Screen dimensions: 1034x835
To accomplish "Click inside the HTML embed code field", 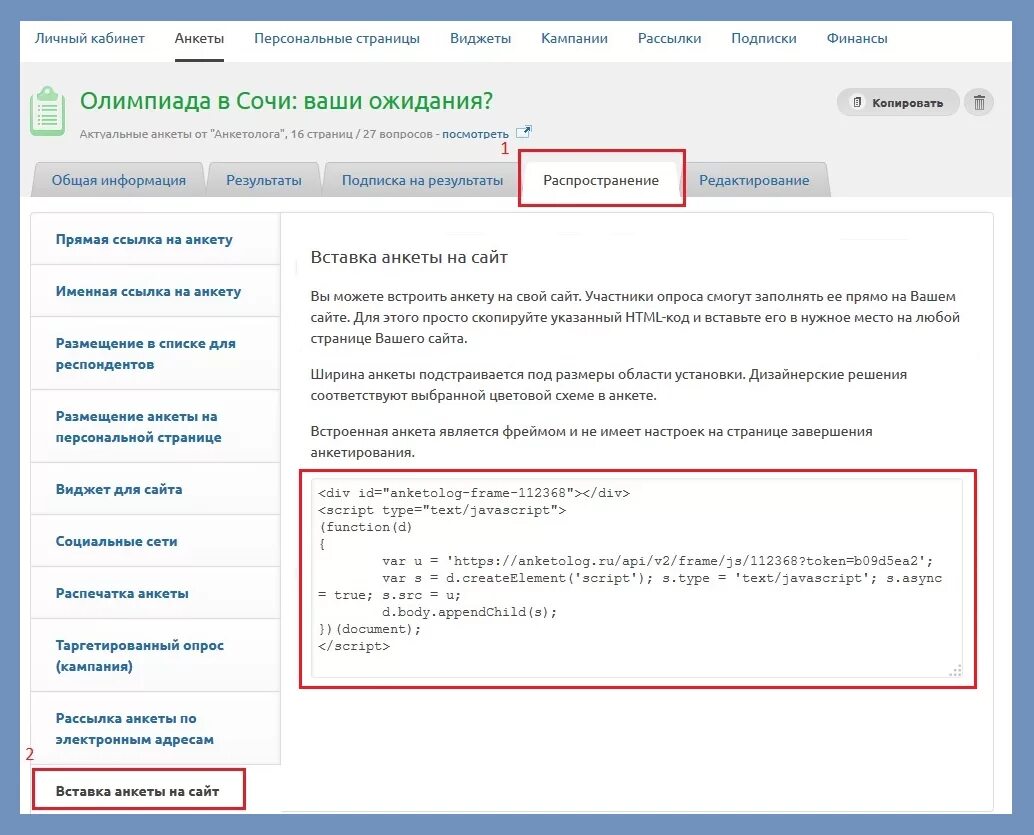I will pos(636,578).
